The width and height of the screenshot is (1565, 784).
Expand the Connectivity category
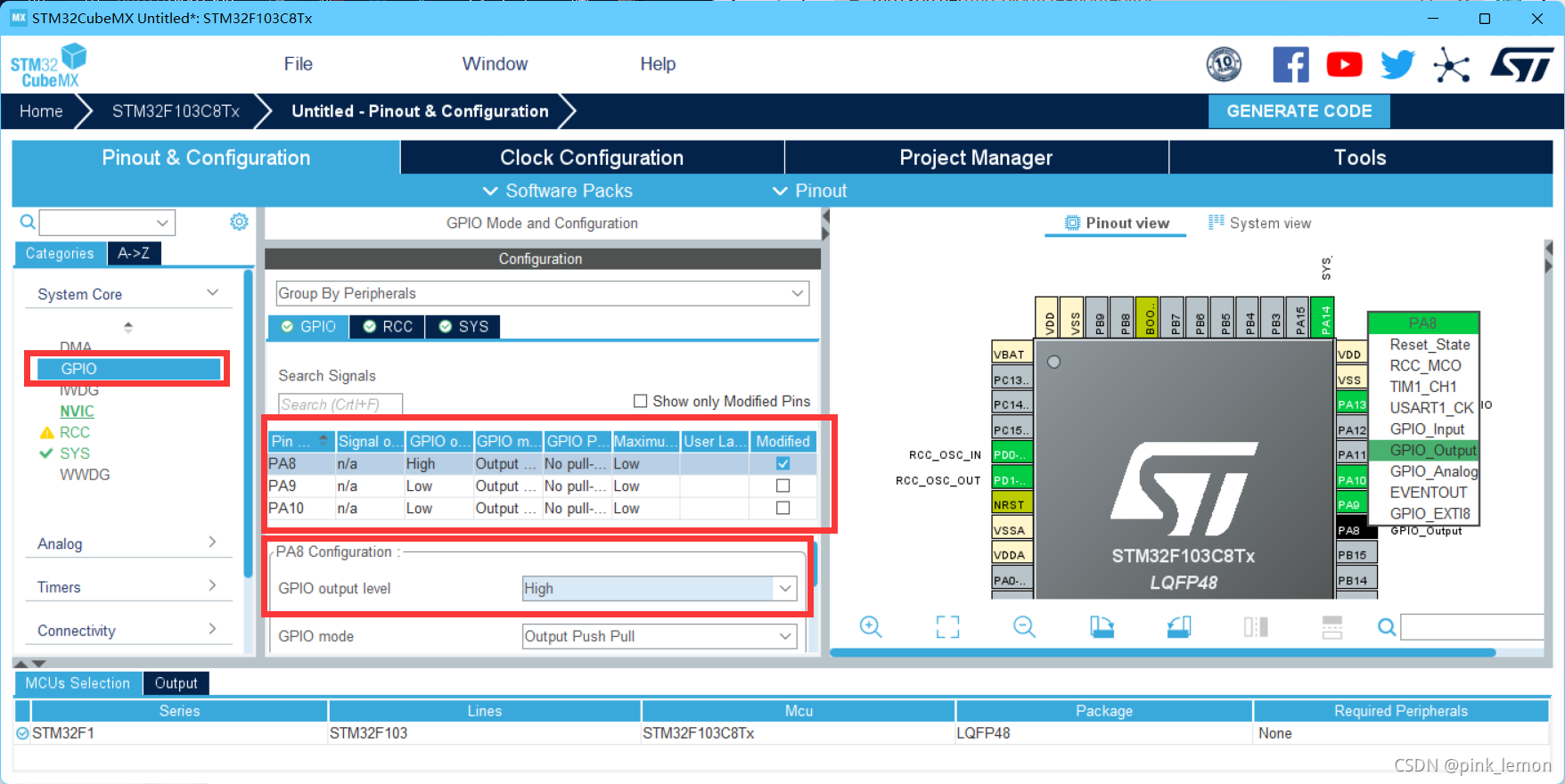[x=212, y=629]
